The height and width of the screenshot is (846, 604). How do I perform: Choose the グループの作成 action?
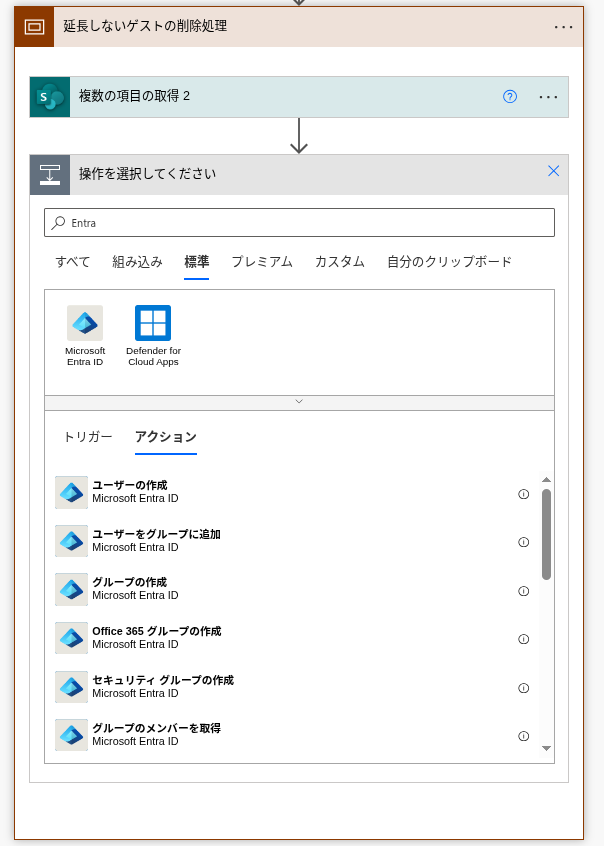291,589
